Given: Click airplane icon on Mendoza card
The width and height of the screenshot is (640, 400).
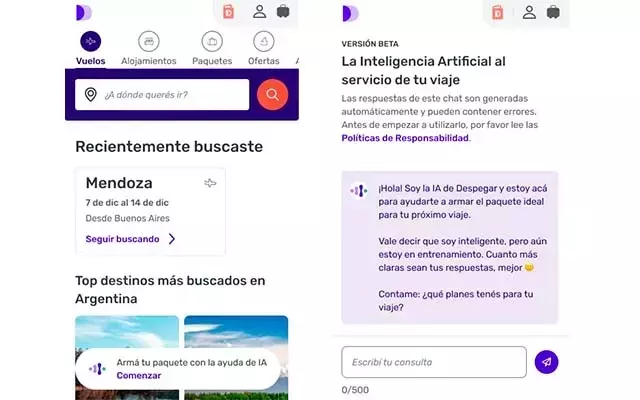Looking at the screenshot, I should point(210,183).
